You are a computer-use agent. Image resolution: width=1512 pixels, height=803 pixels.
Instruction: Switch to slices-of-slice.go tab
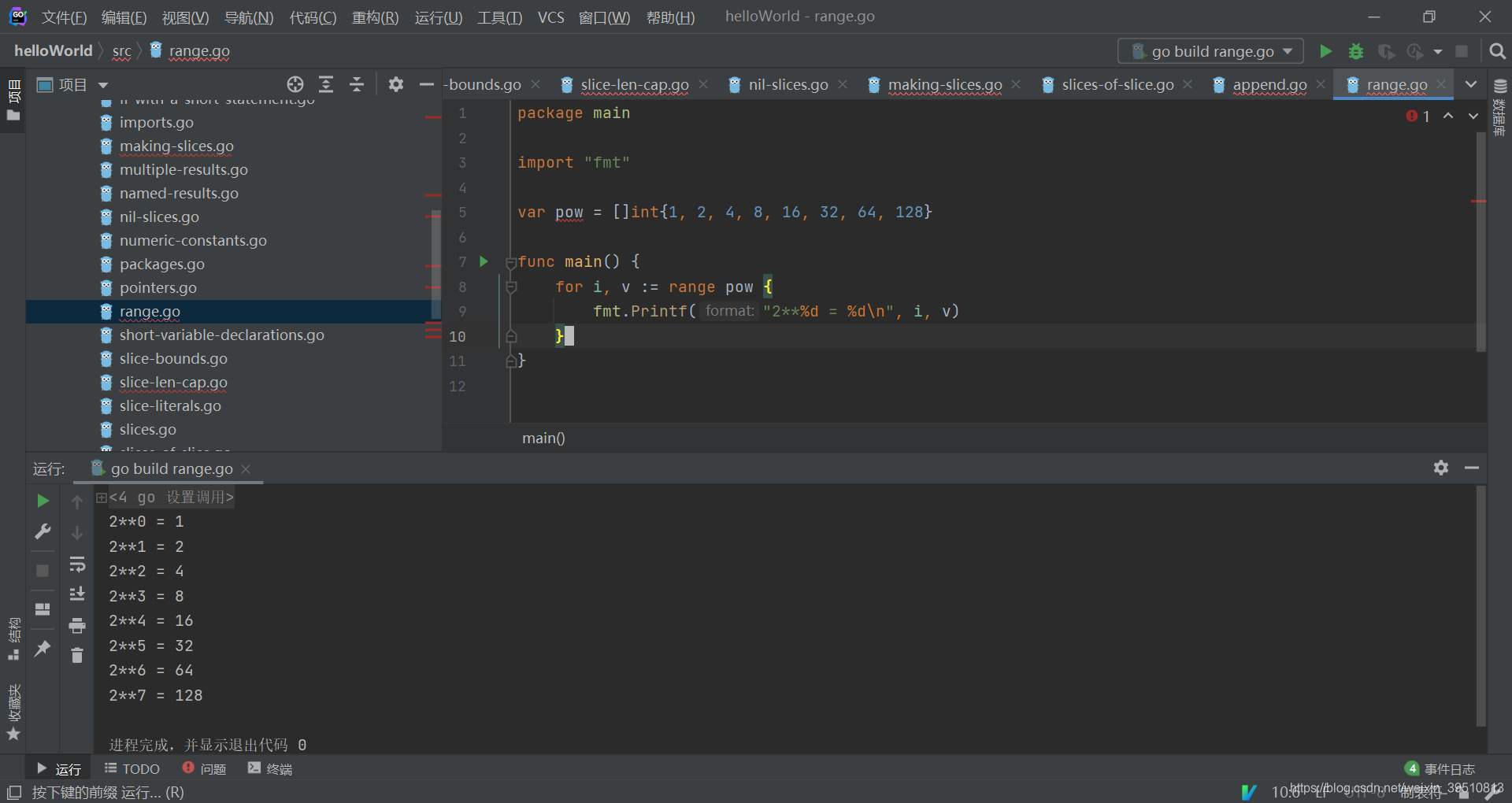pos(1117,84)
